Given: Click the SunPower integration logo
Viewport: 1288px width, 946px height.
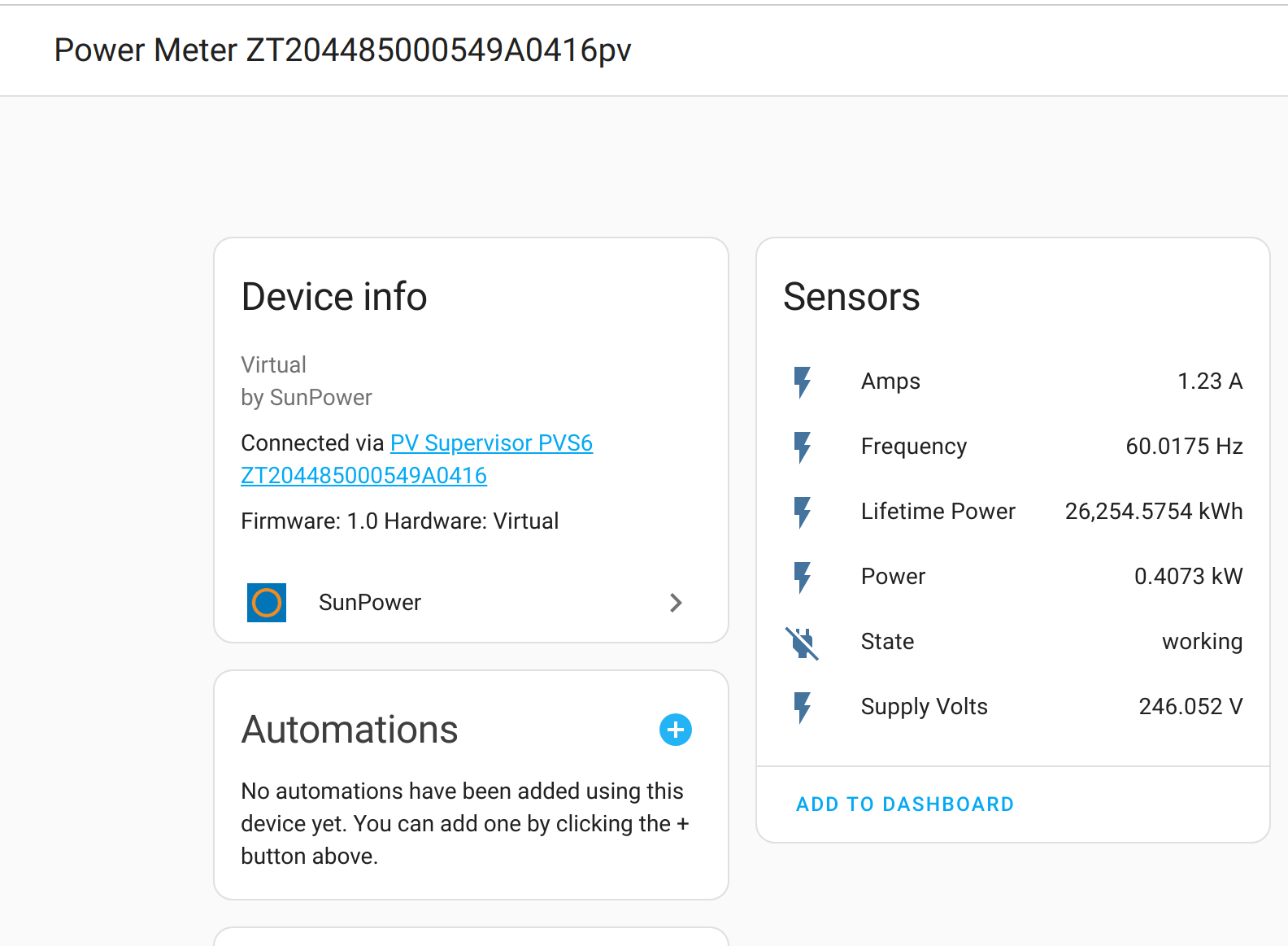Looking at the screenshot, I should click(x=267, y=603).
